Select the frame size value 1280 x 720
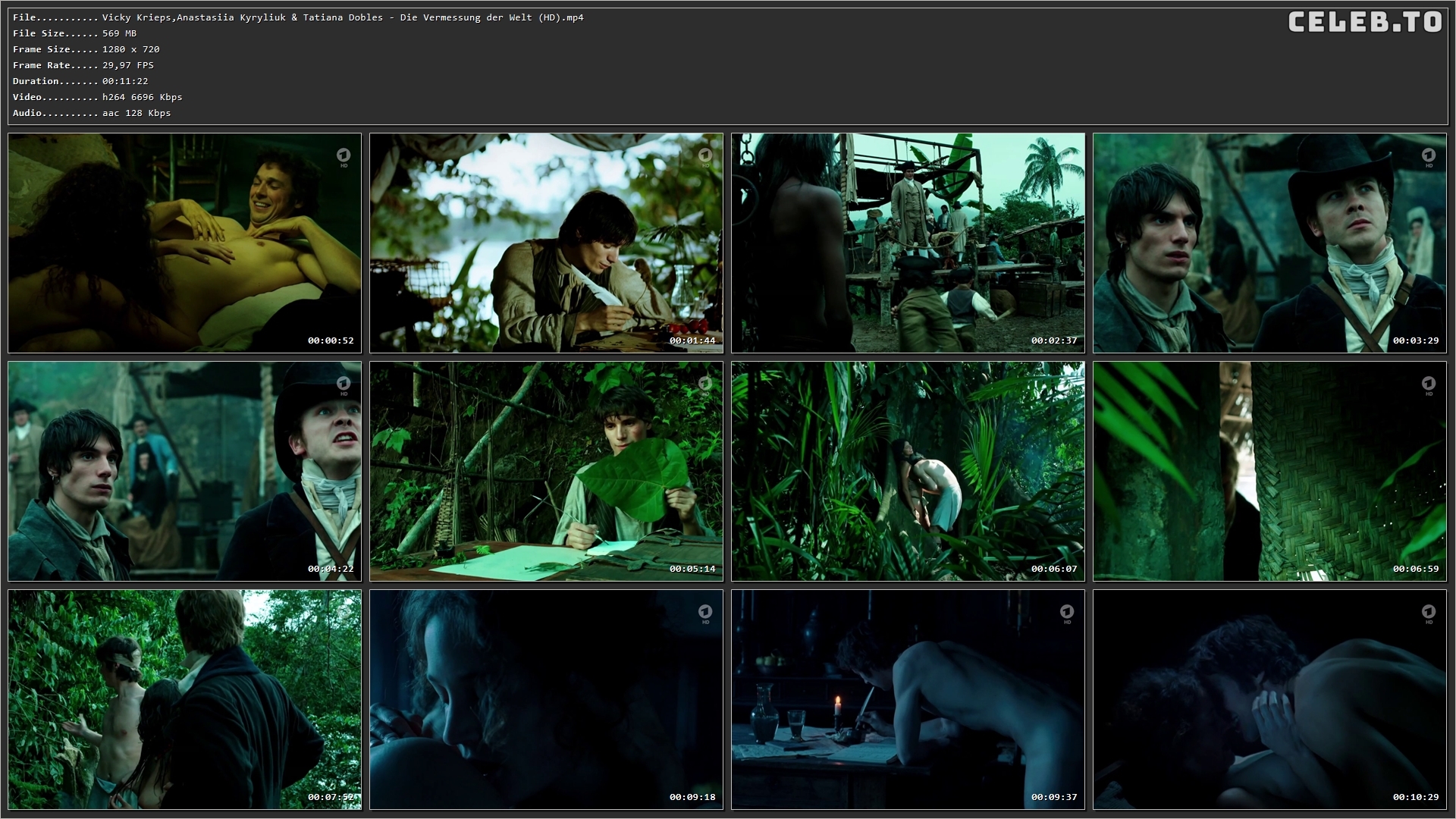 tap(130, 49)
